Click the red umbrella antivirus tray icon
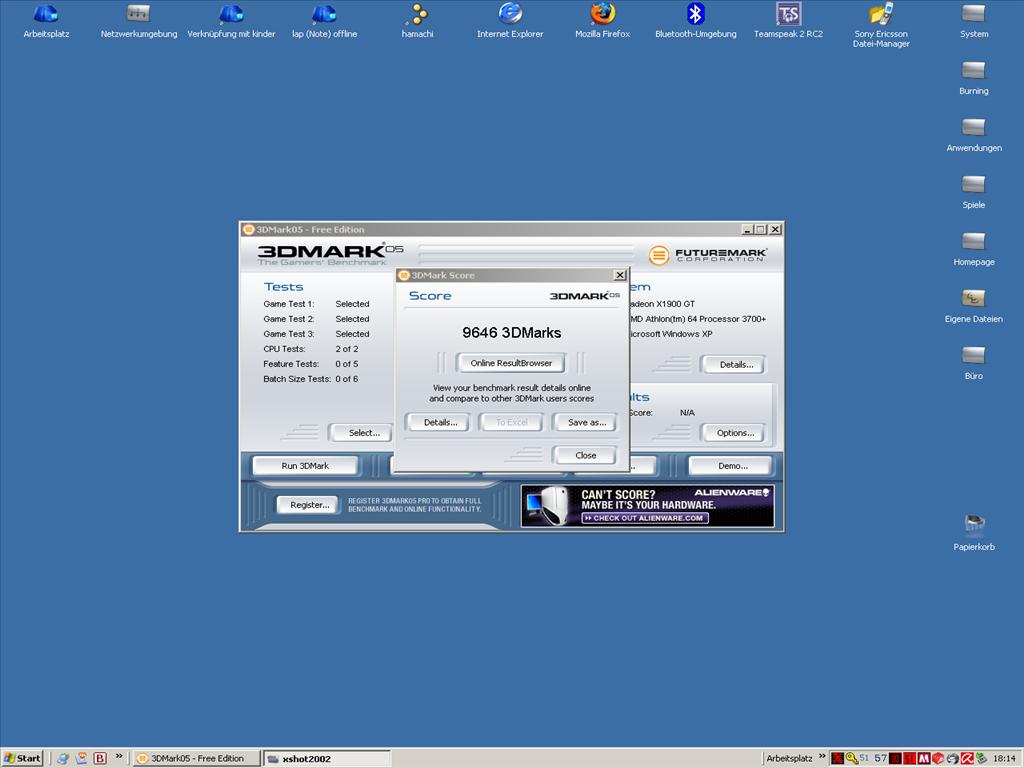Screen dimensions: 1024x768 click(967, 758)
